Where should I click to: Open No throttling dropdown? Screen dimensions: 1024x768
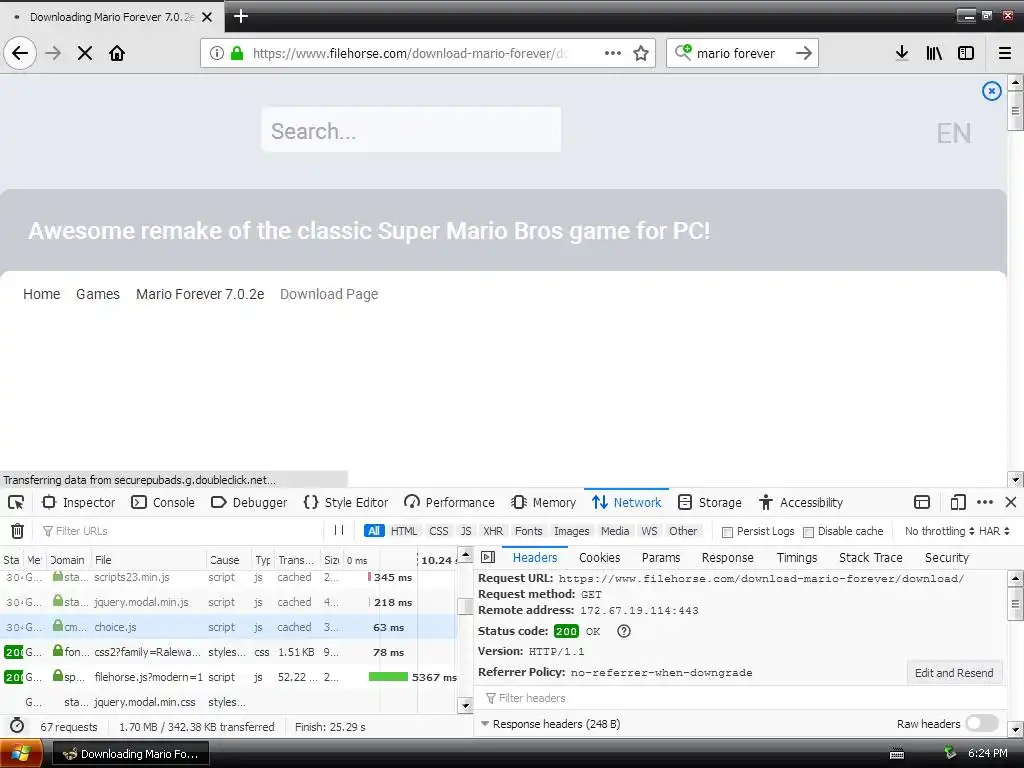click(x=939, y=531)
